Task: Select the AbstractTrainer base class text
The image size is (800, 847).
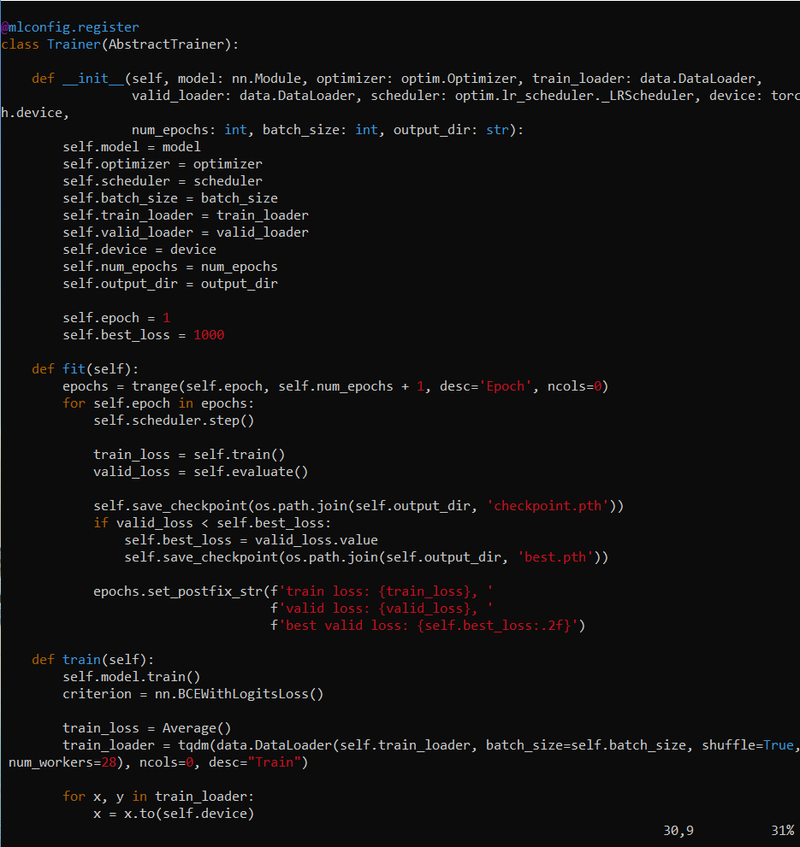Action: pyautogui.click(x=163, y=44)
